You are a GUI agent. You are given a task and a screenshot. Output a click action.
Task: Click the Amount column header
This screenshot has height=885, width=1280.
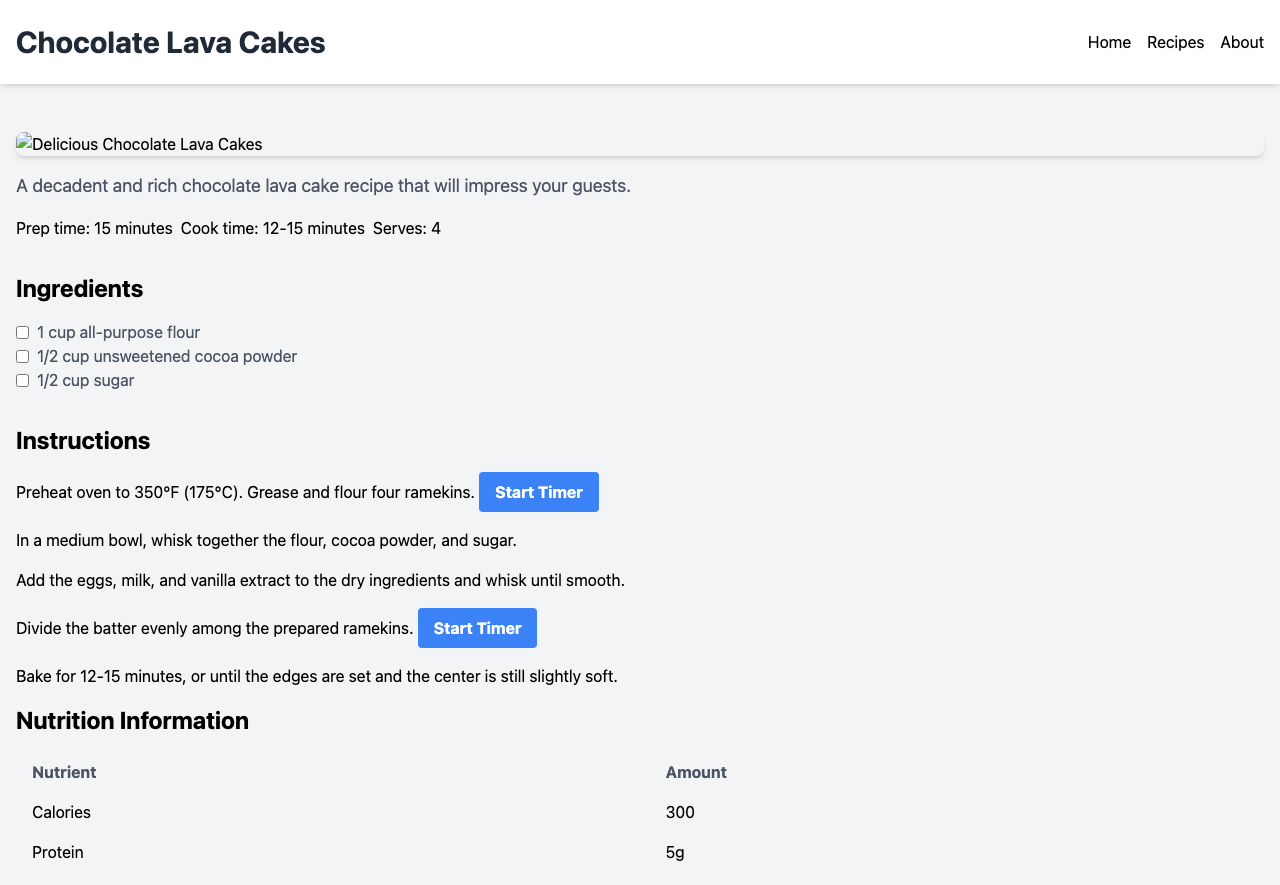(696, 772)
